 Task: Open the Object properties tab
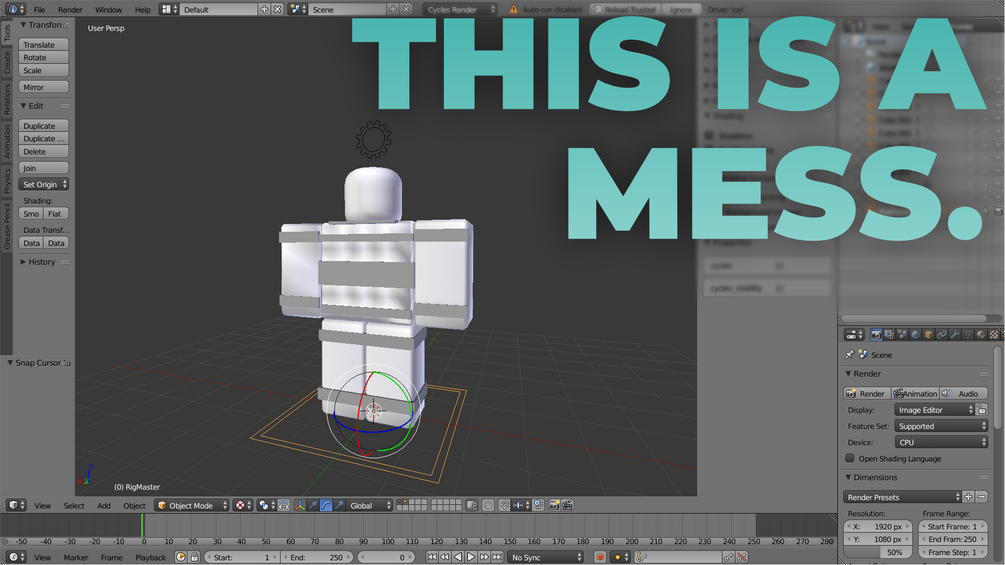coord(929,334)
